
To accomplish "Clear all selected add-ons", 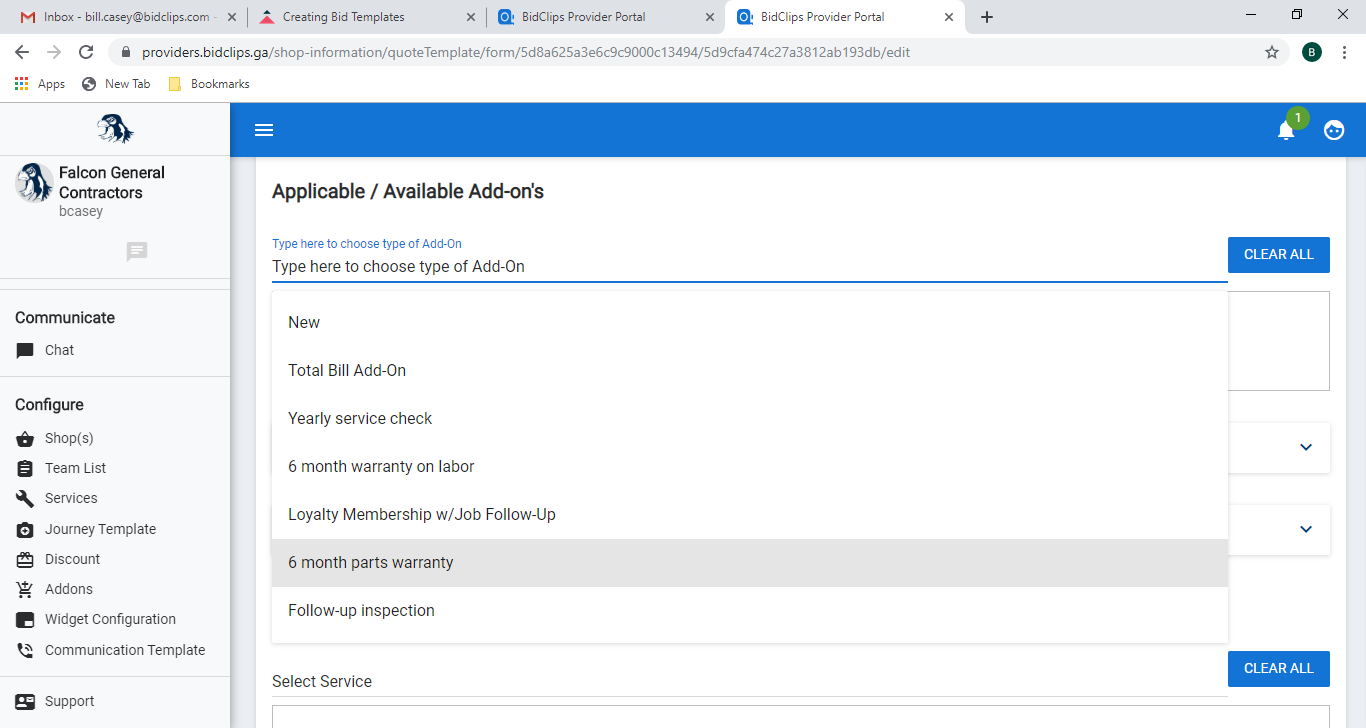I will 1279,254.
